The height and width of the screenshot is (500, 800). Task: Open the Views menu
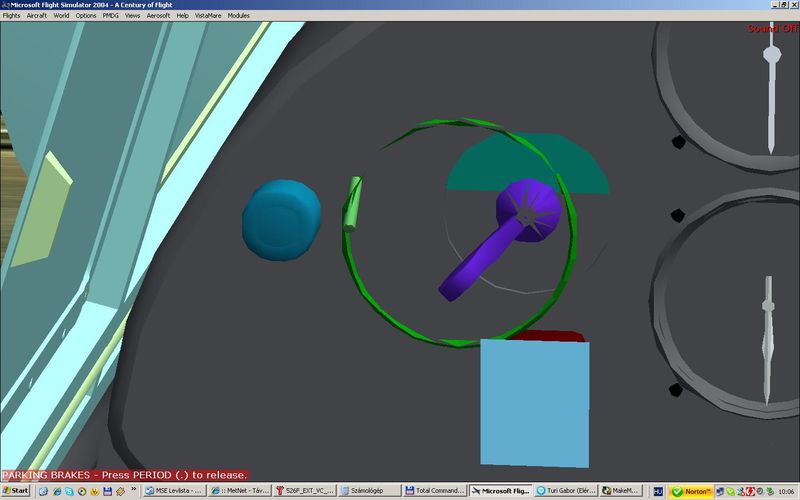tap(132, 16)
